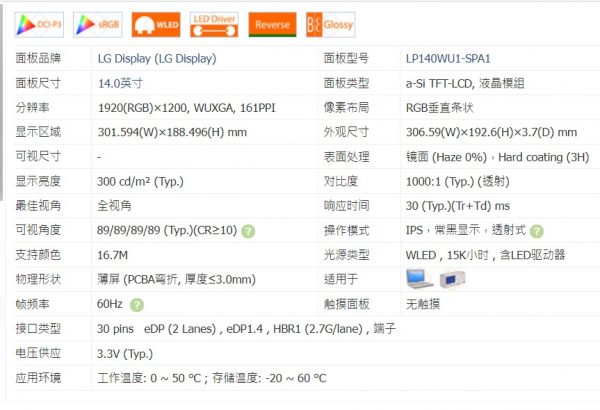Click the 应用环境 row label
Viewport: 600px width, 410px height.
tap(38, 378)
